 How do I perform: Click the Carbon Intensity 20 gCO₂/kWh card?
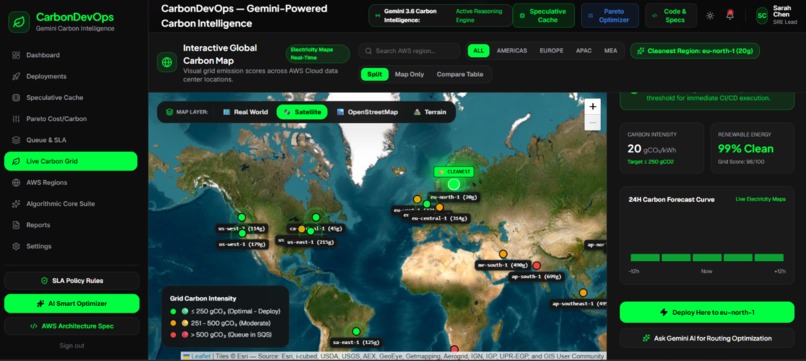662,149
